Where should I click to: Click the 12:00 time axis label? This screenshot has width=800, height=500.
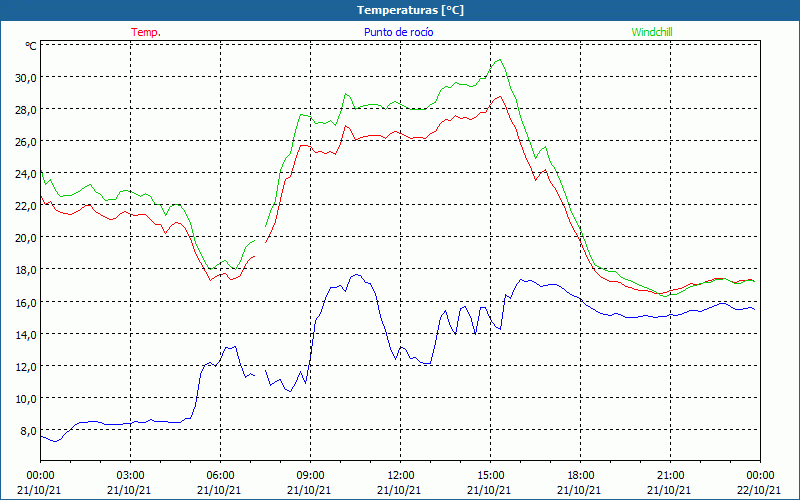pyautogui.click(x=401, y=476)
